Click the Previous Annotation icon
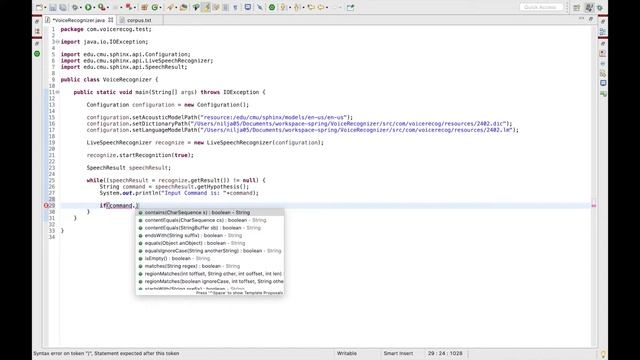The image size is (640, 360). (x=297, y=7)
